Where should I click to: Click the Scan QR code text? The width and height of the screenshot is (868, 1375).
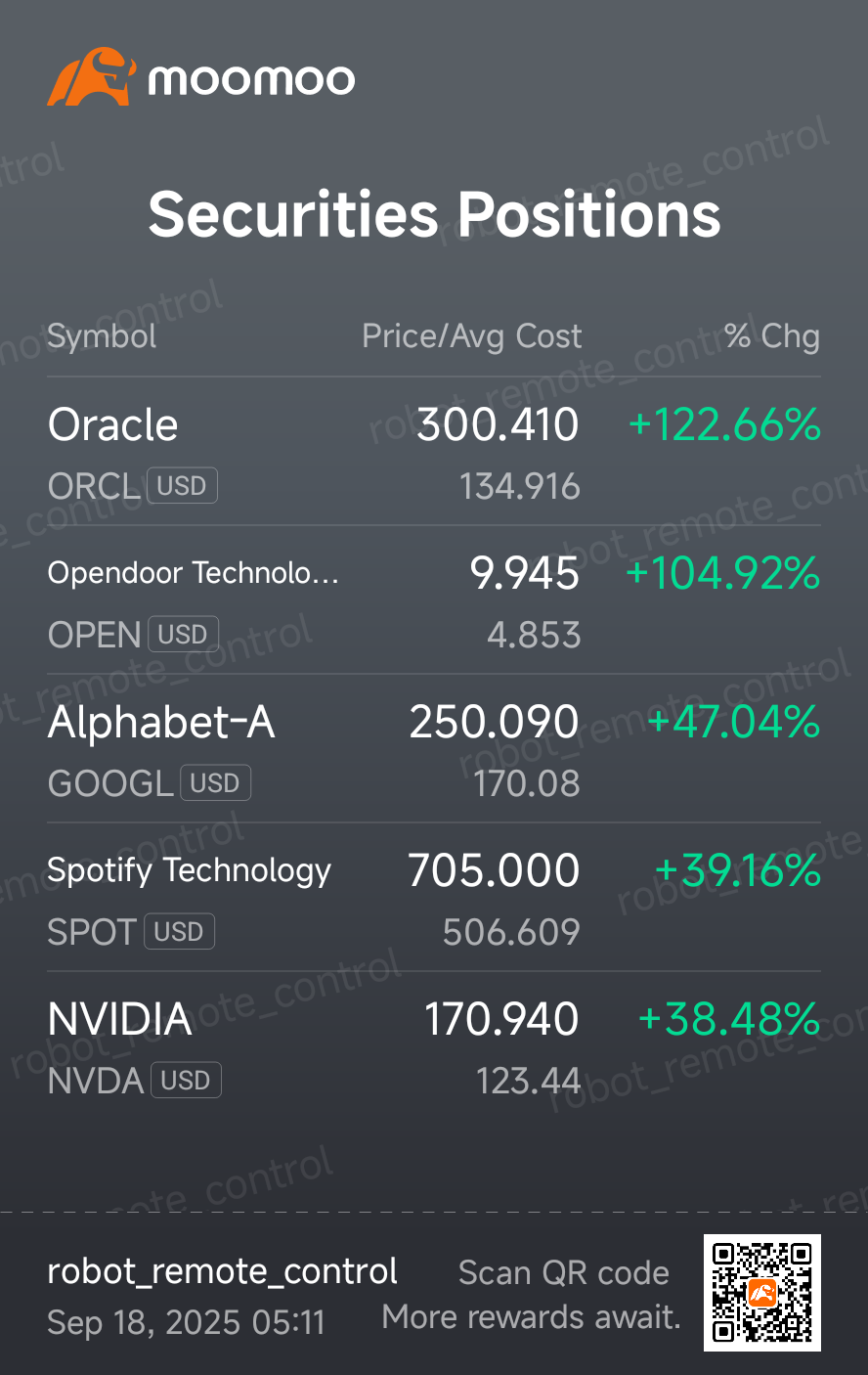click(564, 1273)
